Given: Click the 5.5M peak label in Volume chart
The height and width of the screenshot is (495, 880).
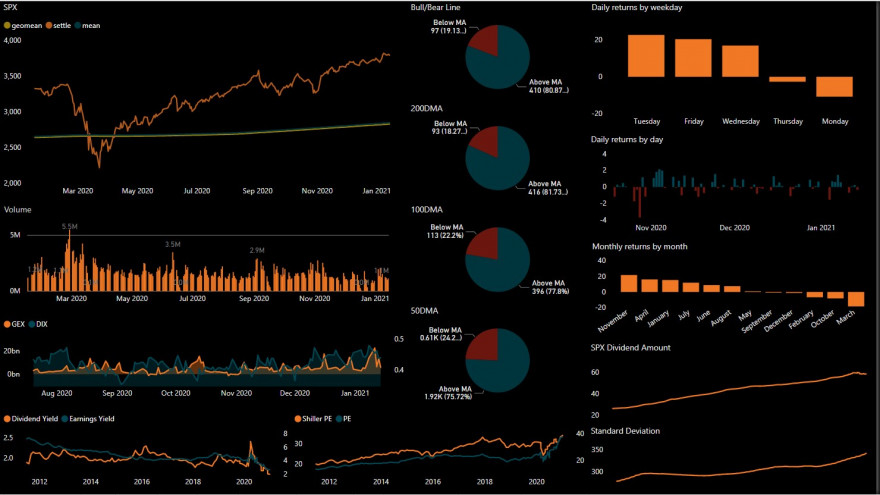Looking at the screenshot, I should [x=70, y=227].
